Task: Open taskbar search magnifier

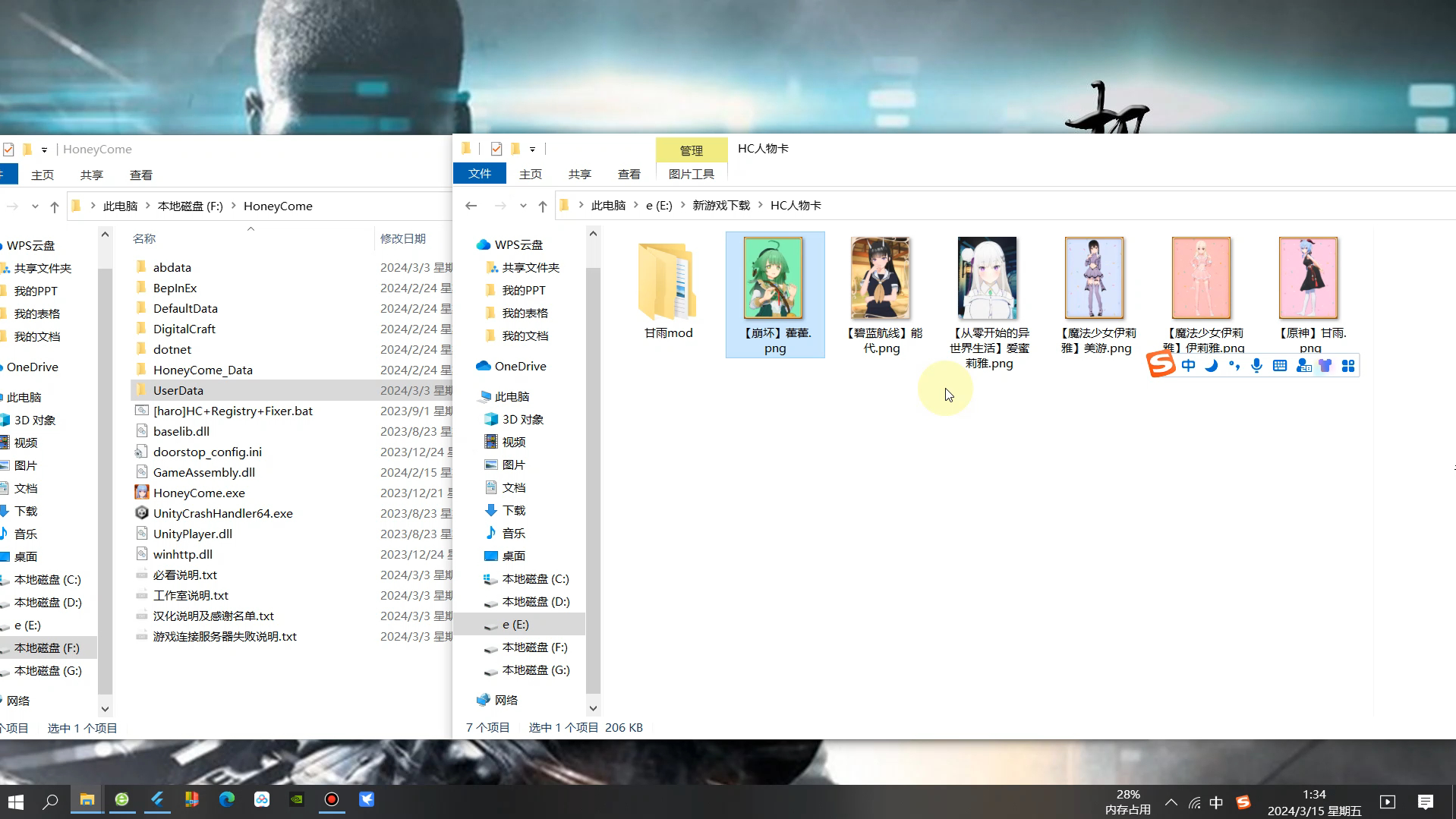Action: [51, 802]
